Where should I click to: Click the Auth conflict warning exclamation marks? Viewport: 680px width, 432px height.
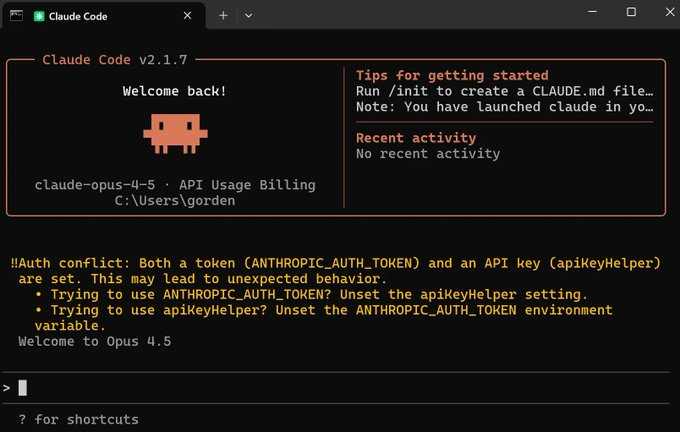click(x=15, y=263)
